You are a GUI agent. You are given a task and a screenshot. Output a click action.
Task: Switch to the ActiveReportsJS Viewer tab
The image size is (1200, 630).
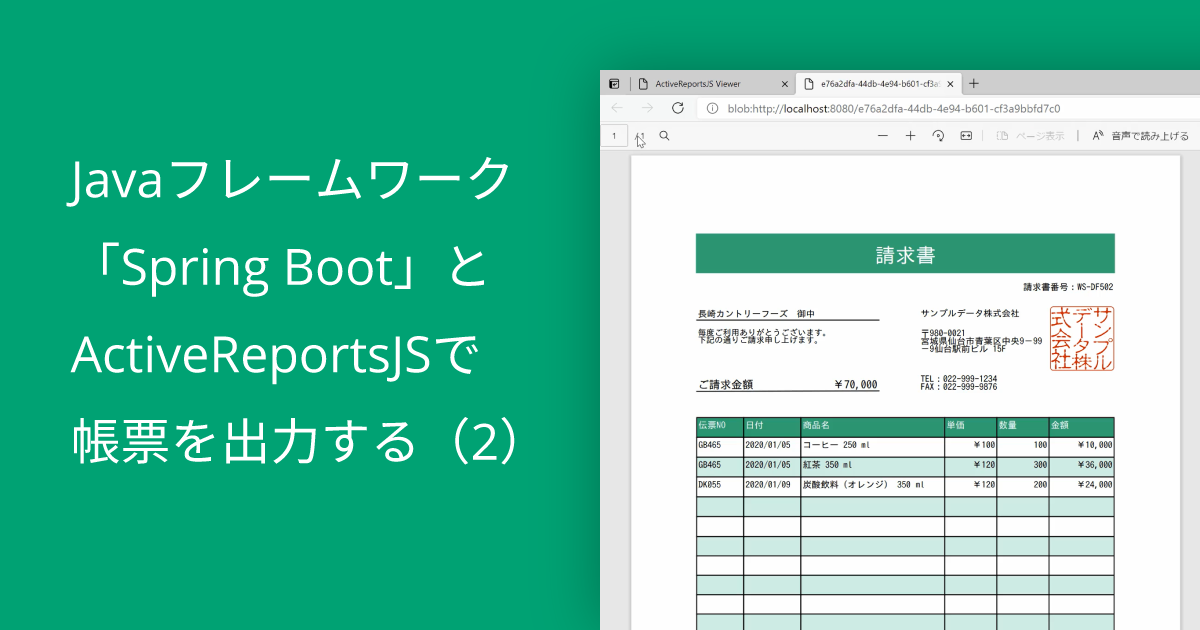[700, 84]
